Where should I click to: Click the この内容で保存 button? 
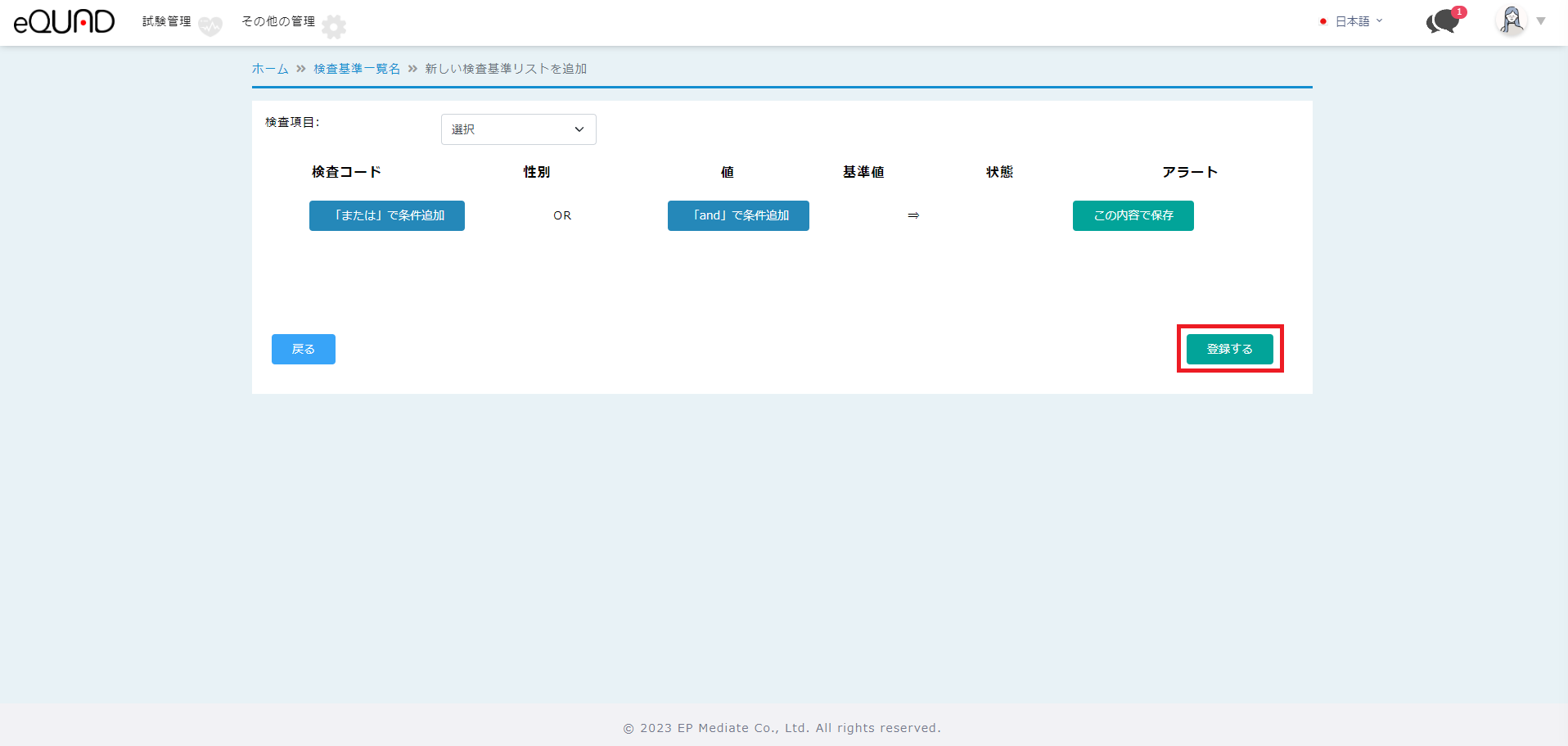pyautogui.click(x=1133, y=215)
